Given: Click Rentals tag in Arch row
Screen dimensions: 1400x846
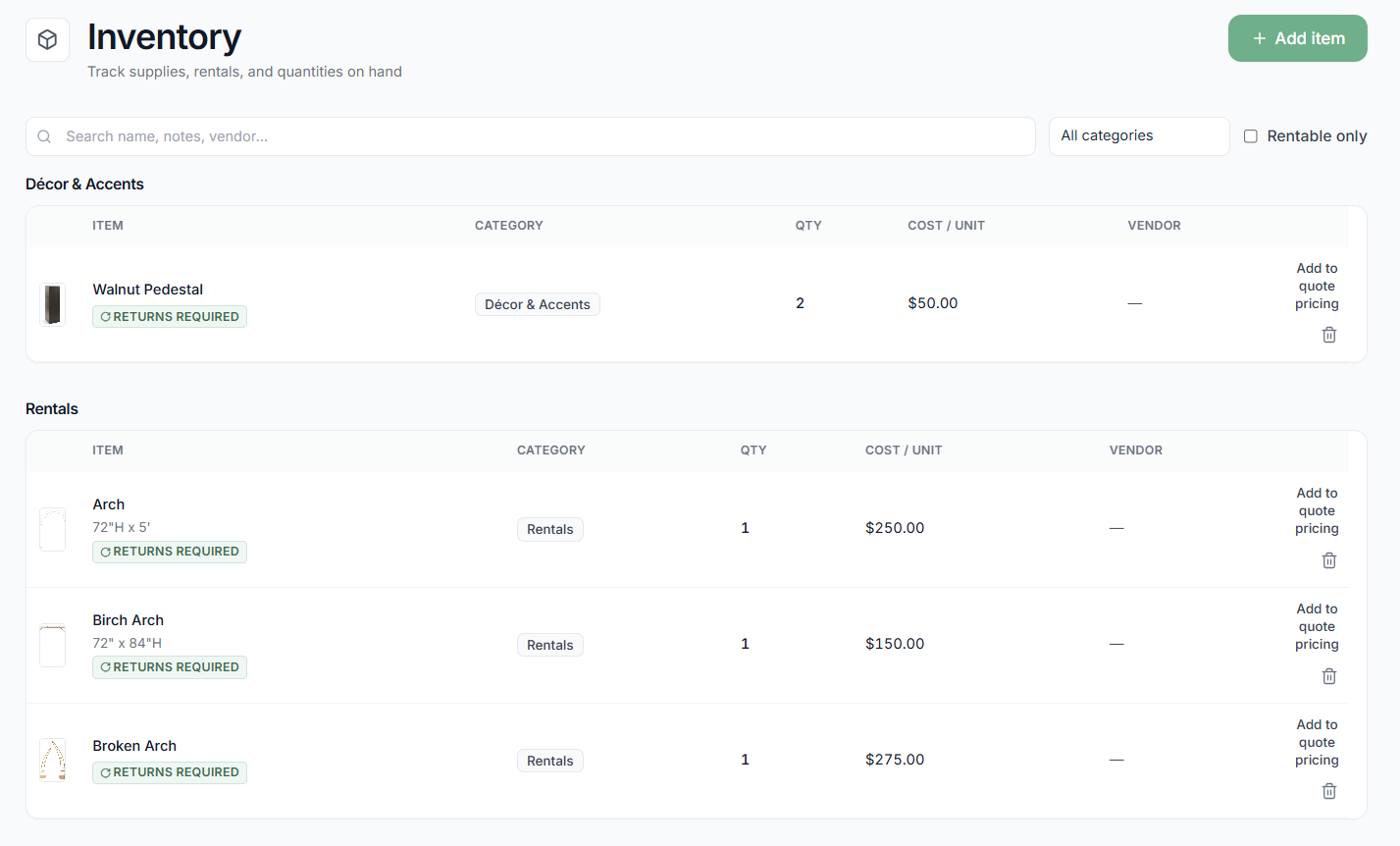Looking at the screenshot, I should (x=550, y=529).
